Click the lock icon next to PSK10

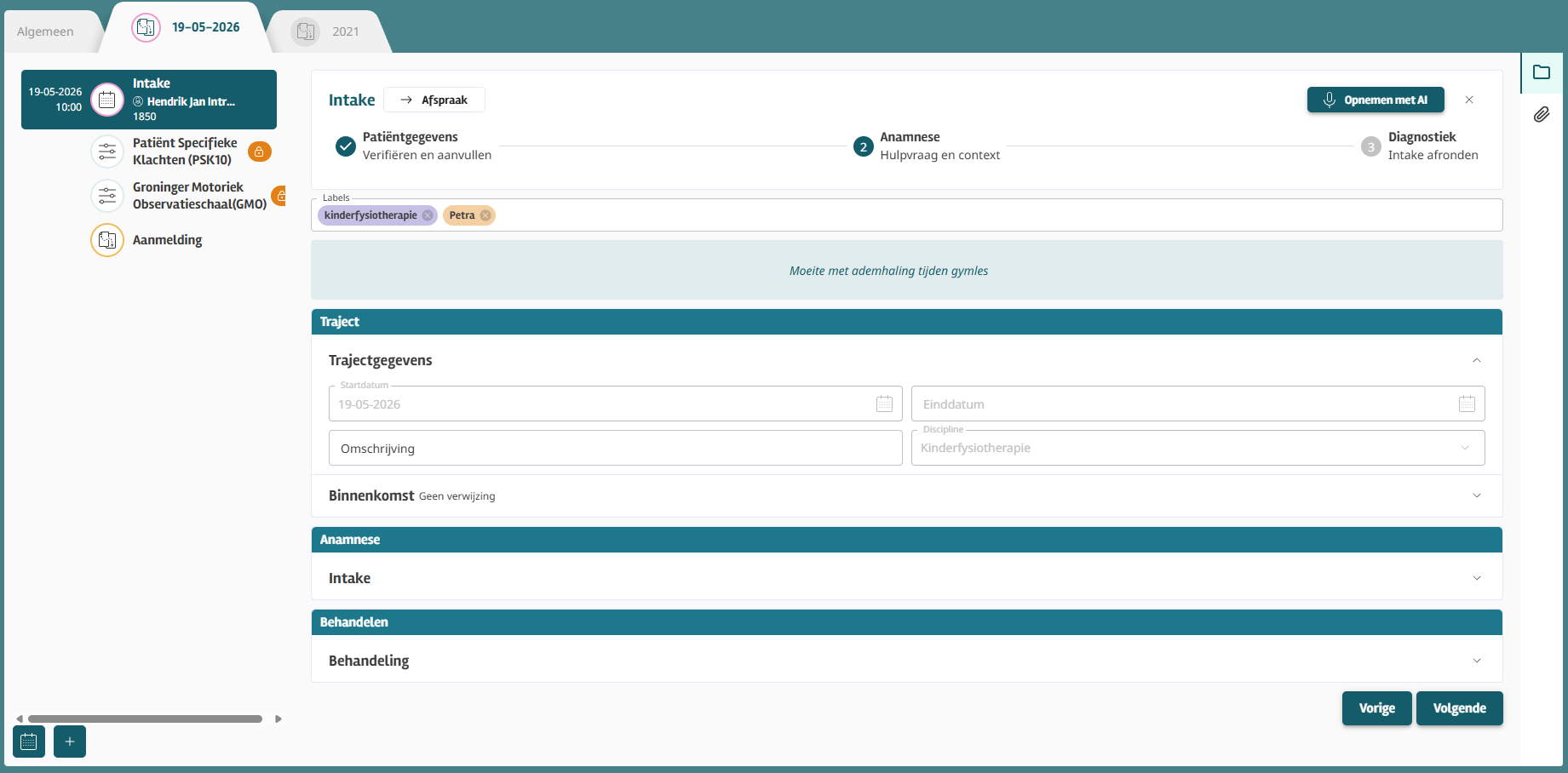click(260, 152)
